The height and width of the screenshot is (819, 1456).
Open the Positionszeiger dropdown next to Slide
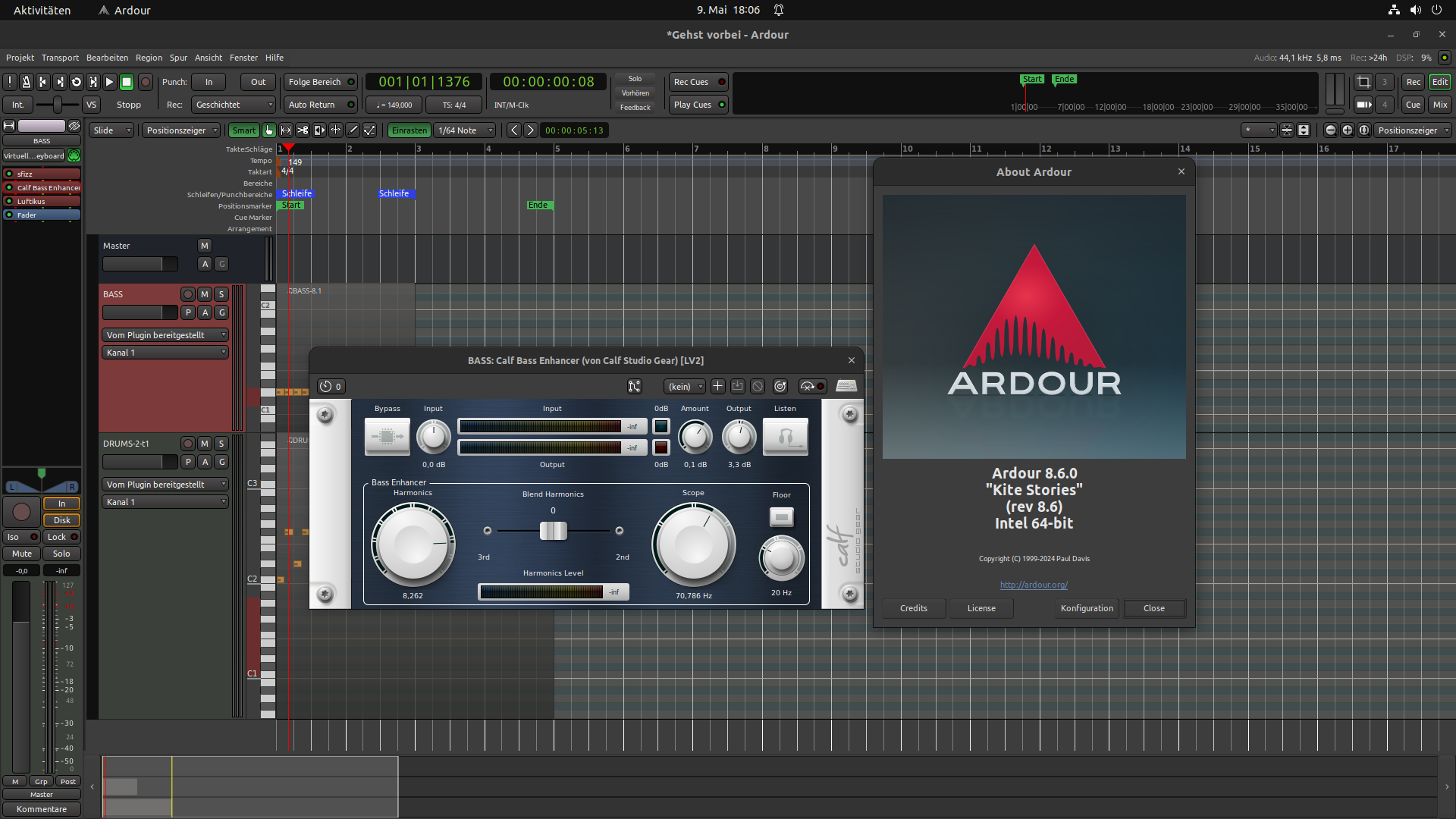(181, 130)
